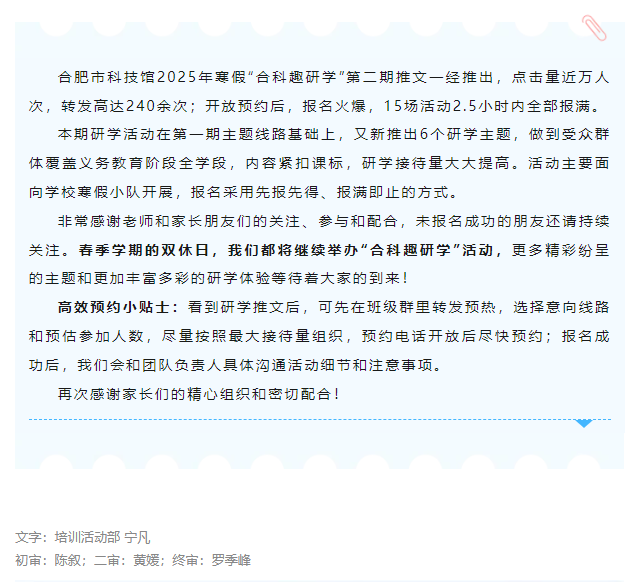Viewport: 641px width, 582px height.
Task: Click the quoted phrase 合科趣研学 in first line
Action: coord(296,77)
